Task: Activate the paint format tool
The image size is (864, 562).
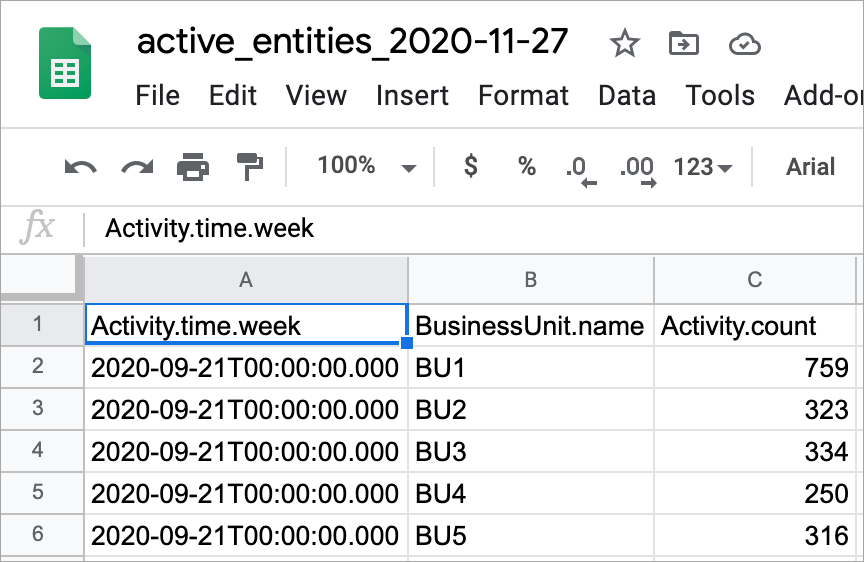Action: point(248,167)
